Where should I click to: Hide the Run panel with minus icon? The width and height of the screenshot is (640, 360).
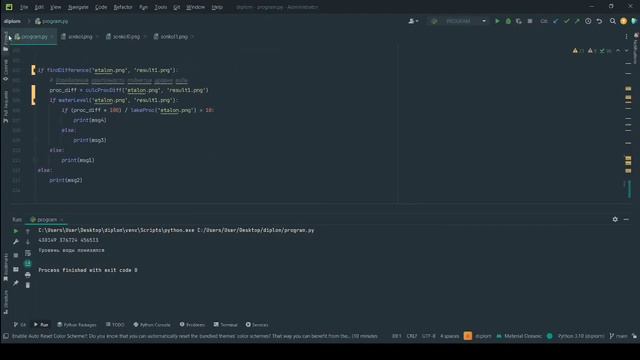tap(626, 219)
